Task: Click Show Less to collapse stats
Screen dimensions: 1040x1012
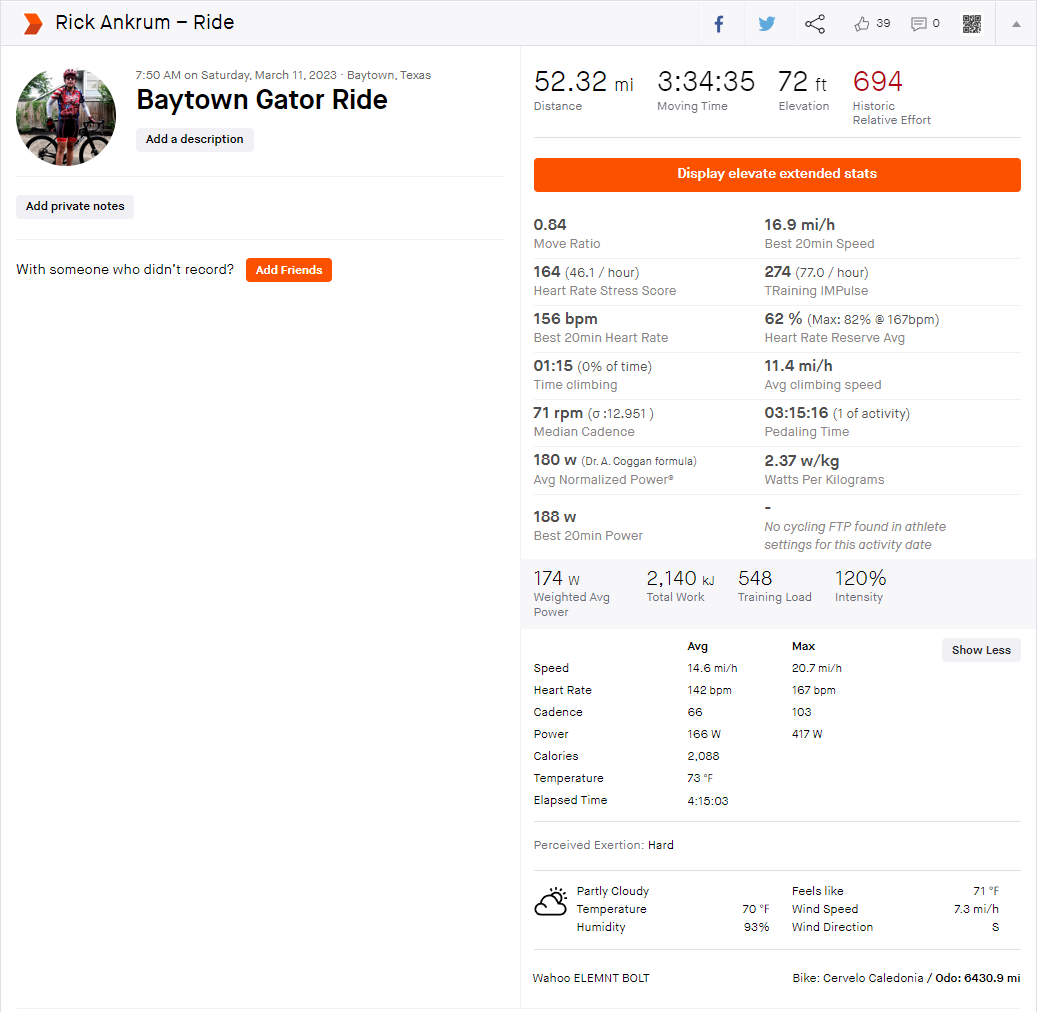Action: click(980, 650)
